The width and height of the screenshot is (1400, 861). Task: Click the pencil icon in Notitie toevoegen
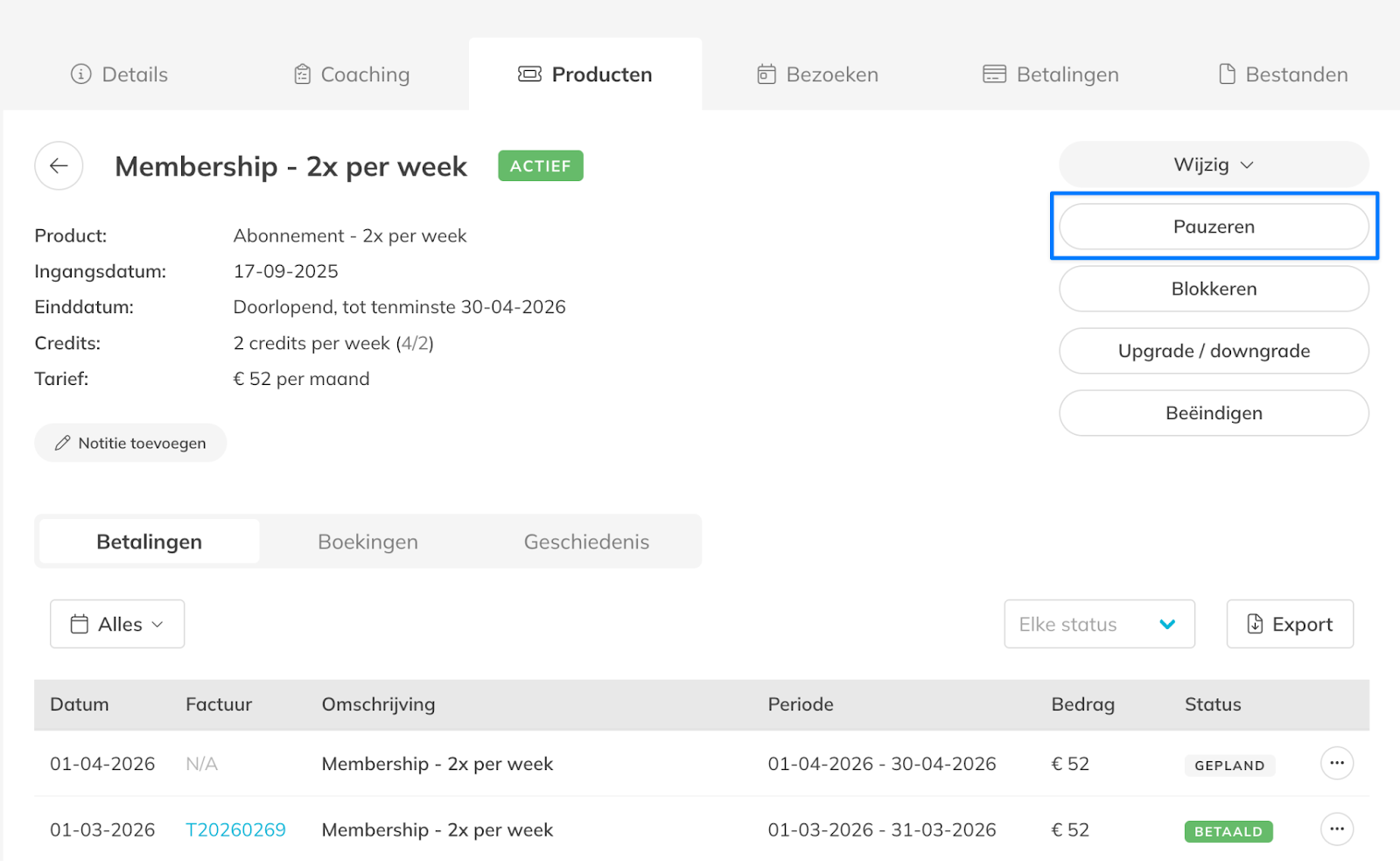pyautogui.click(x=62, y=444)
